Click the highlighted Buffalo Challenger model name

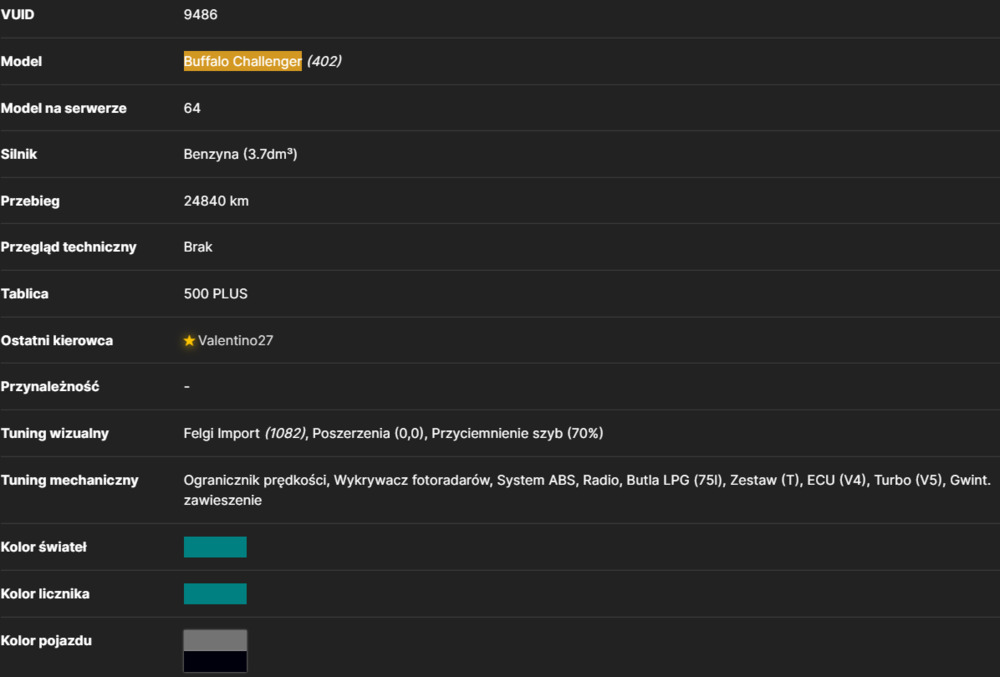pyautogui.click(x=242, y=61)
